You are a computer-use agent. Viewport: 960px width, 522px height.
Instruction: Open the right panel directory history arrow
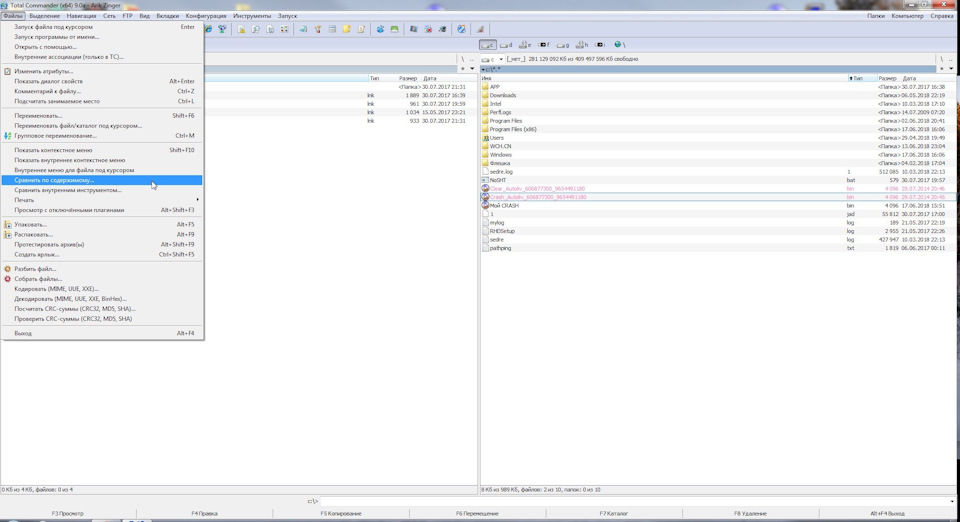951,69
